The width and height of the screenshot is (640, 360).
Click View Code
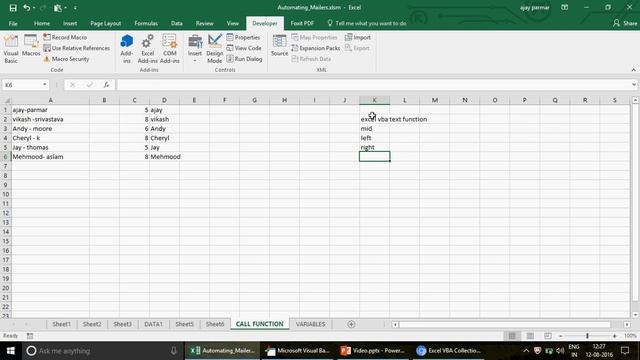click(244, 48)
